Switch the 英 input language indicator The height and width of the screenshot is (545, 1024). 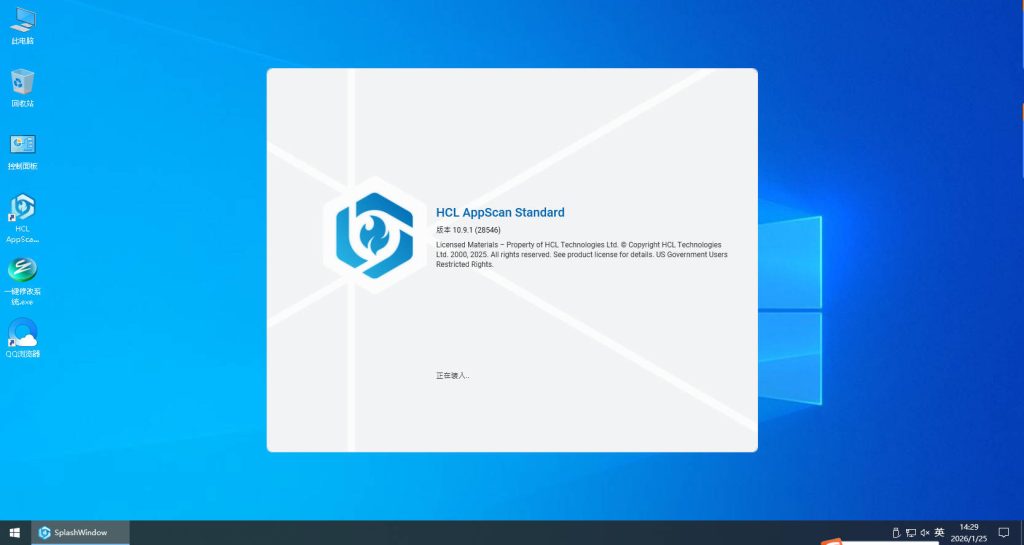click(x=940, y=533)
